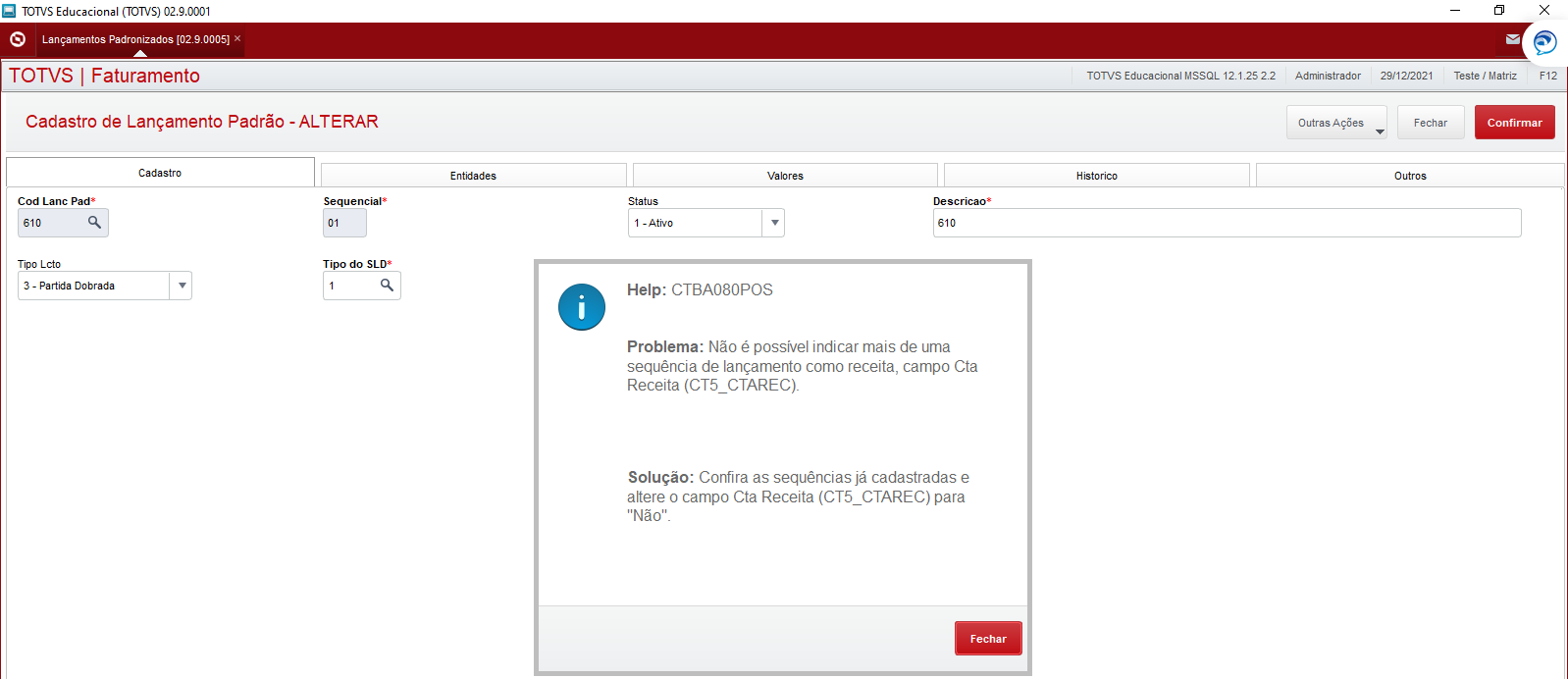Image resolution: width=1568 pixels, height=679 pixels.
Task: Click the Administrador user label
Action: (1328, 76)
